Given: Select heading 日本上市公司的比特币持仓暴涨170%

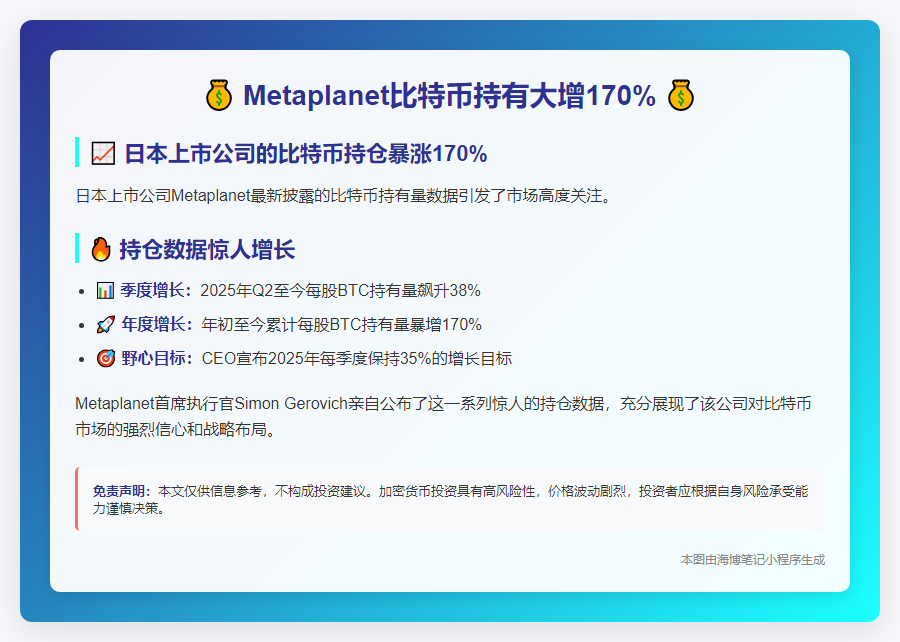Looking at the screenshot, I should [305, 154].
